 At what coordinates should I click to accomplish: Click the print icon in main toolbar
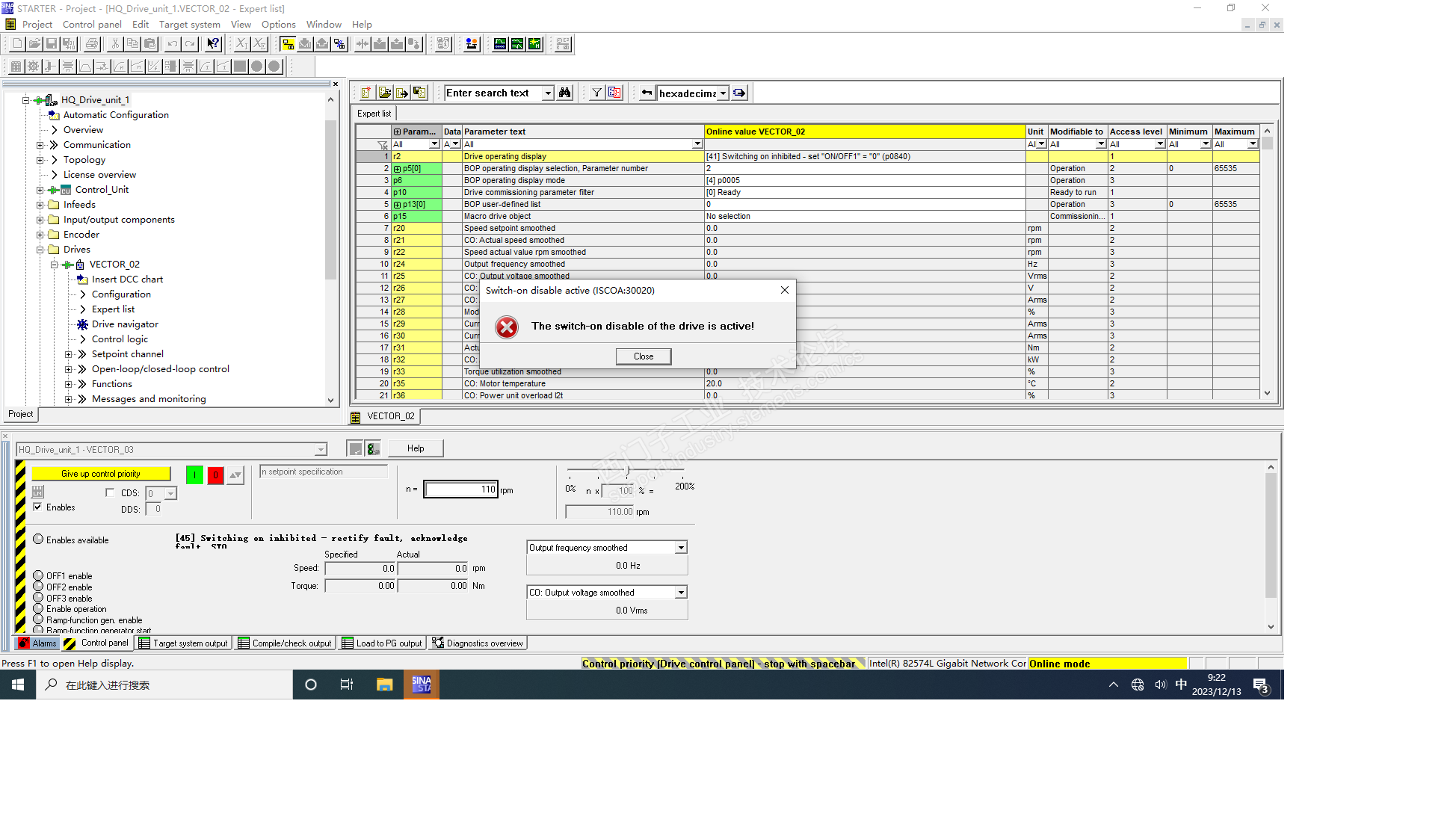pos(92,44)
